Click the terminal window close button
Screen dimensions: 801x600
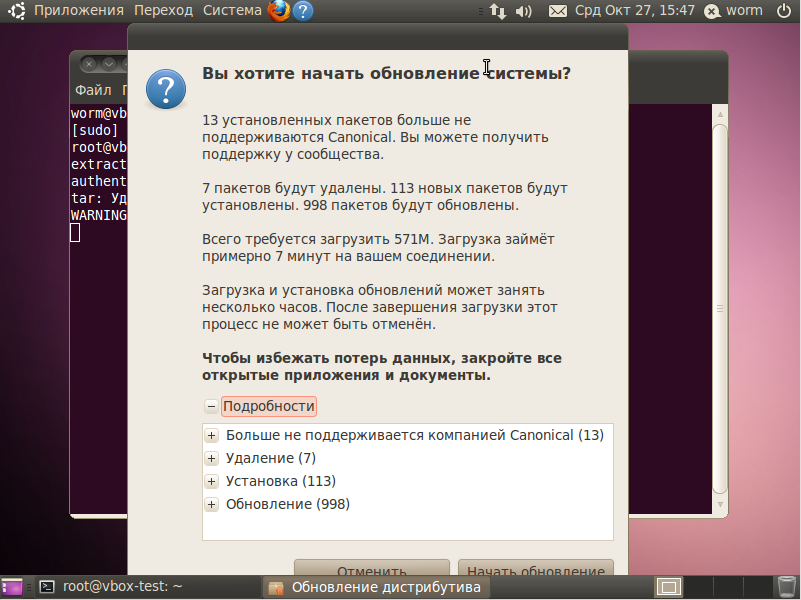(89, 64)
